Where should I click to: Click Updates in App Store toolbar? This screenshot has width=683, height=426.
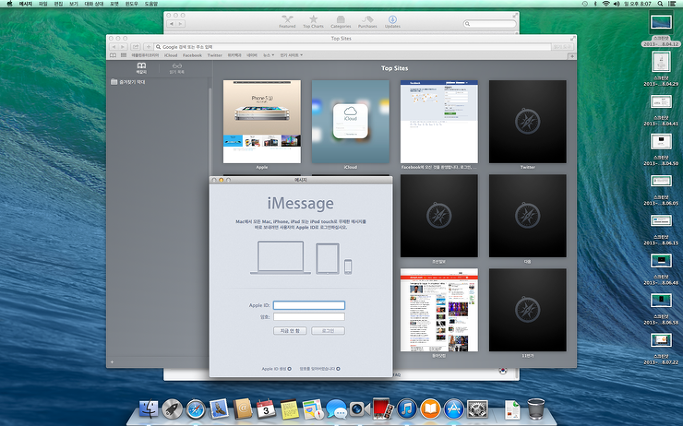[392, 22]
